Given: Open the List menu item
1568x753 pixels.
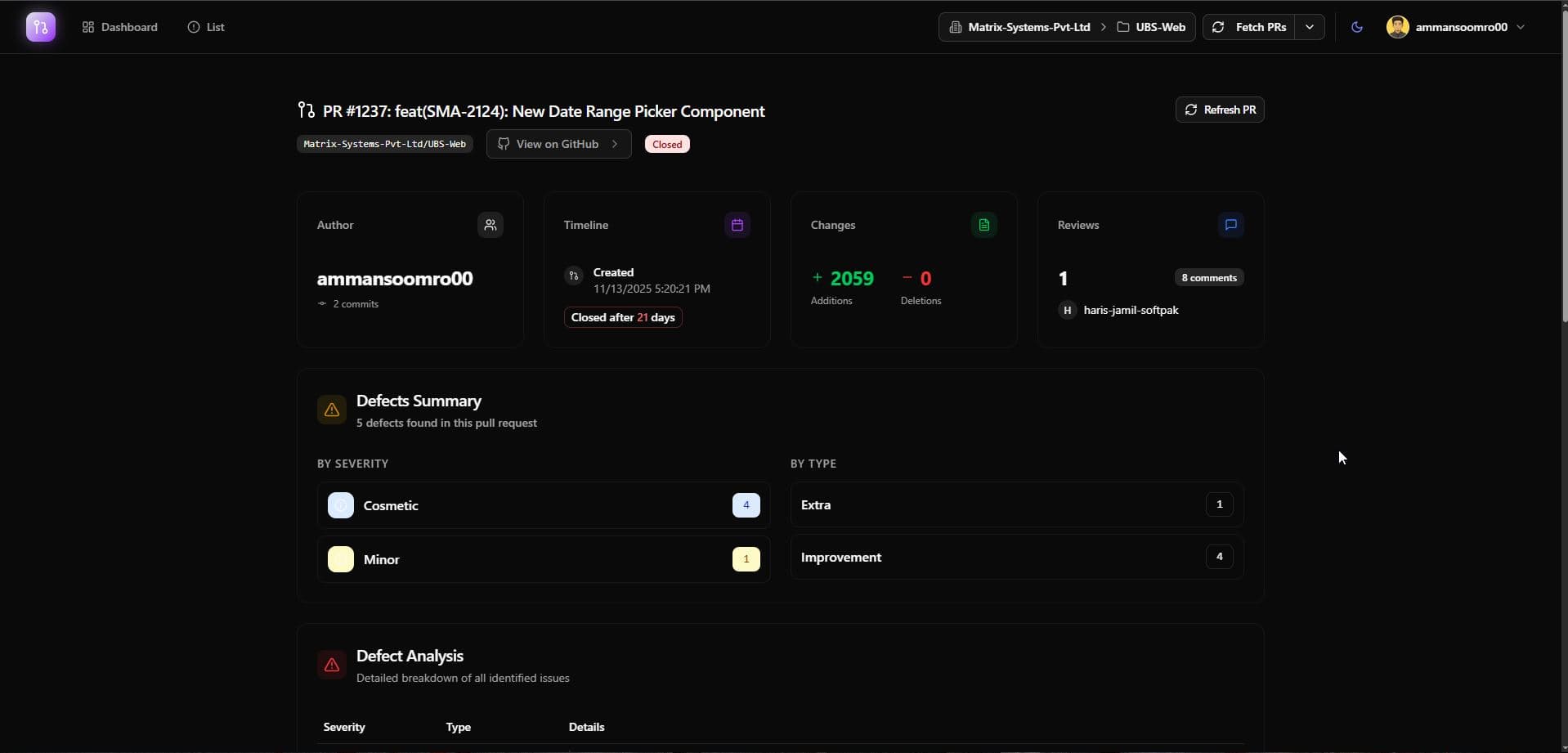Looking at the screenshot, I should coord(206,27).
